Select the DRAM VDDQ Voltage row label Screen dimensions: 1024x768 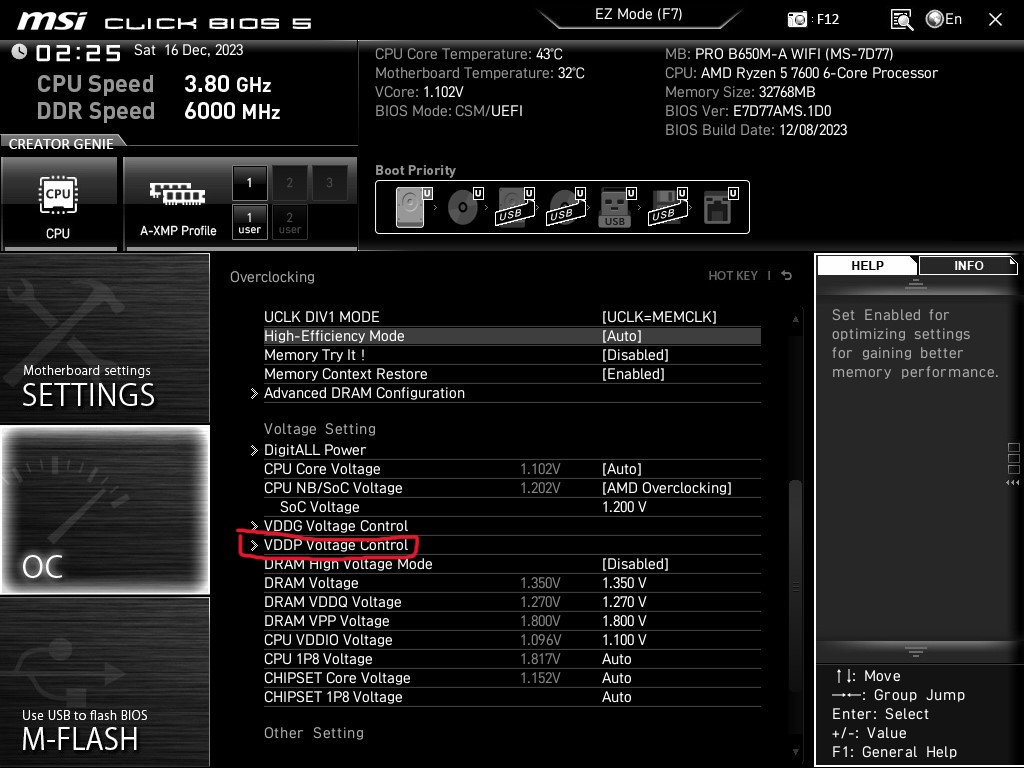(x=332, y=601)
